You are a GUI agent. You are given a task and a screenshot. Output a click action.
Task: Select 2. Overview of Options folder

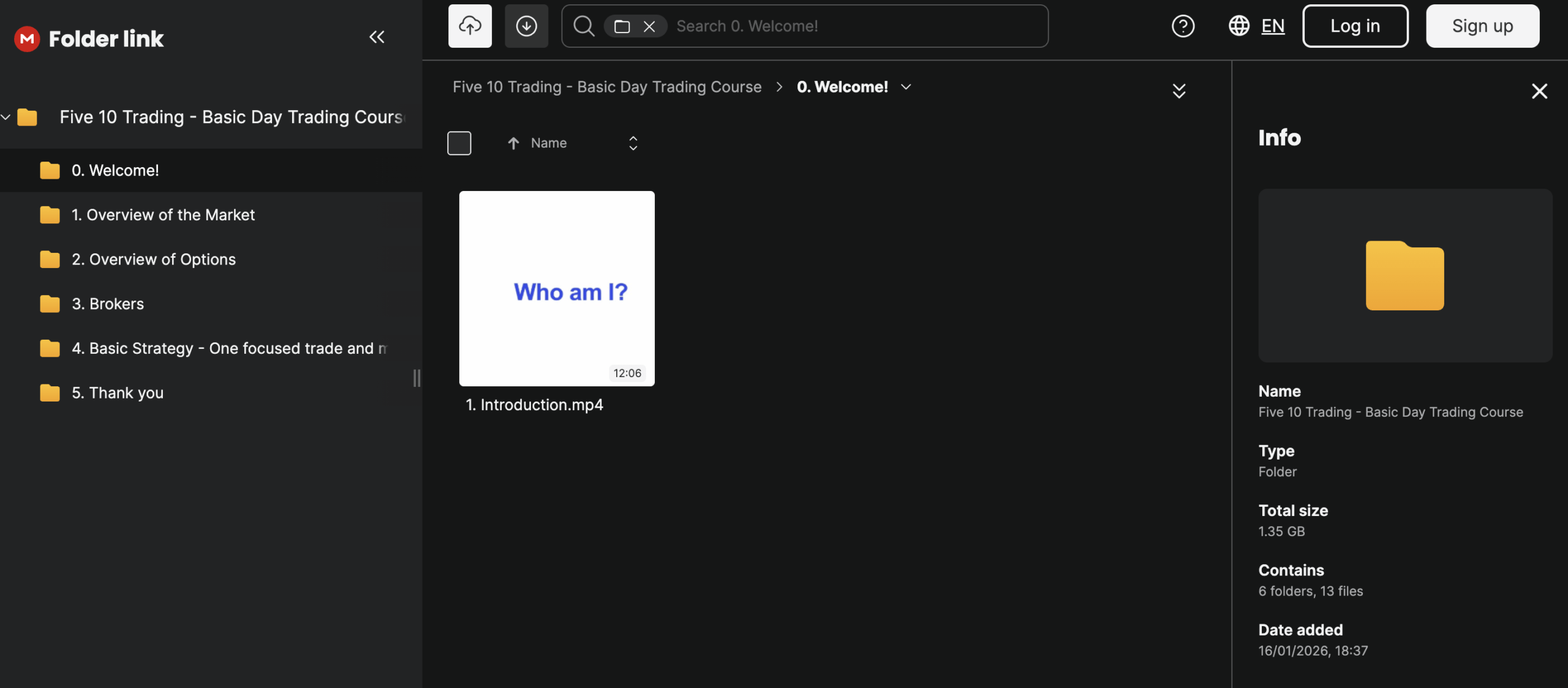[x=153, y=260]
